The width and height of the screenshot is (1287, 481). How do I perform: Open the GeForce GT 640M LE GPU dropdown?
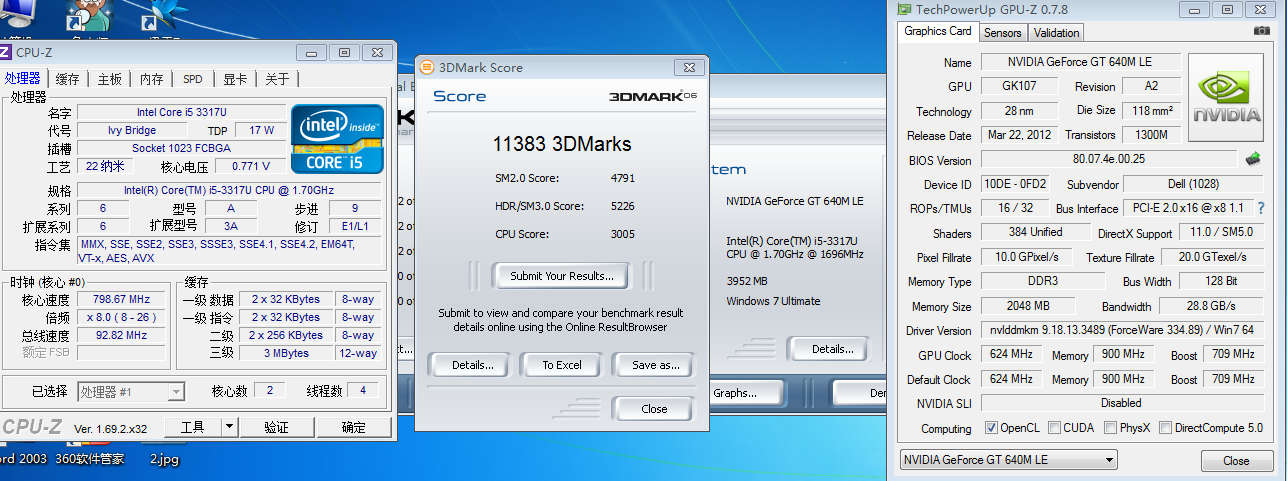(x=1008, y=460)
